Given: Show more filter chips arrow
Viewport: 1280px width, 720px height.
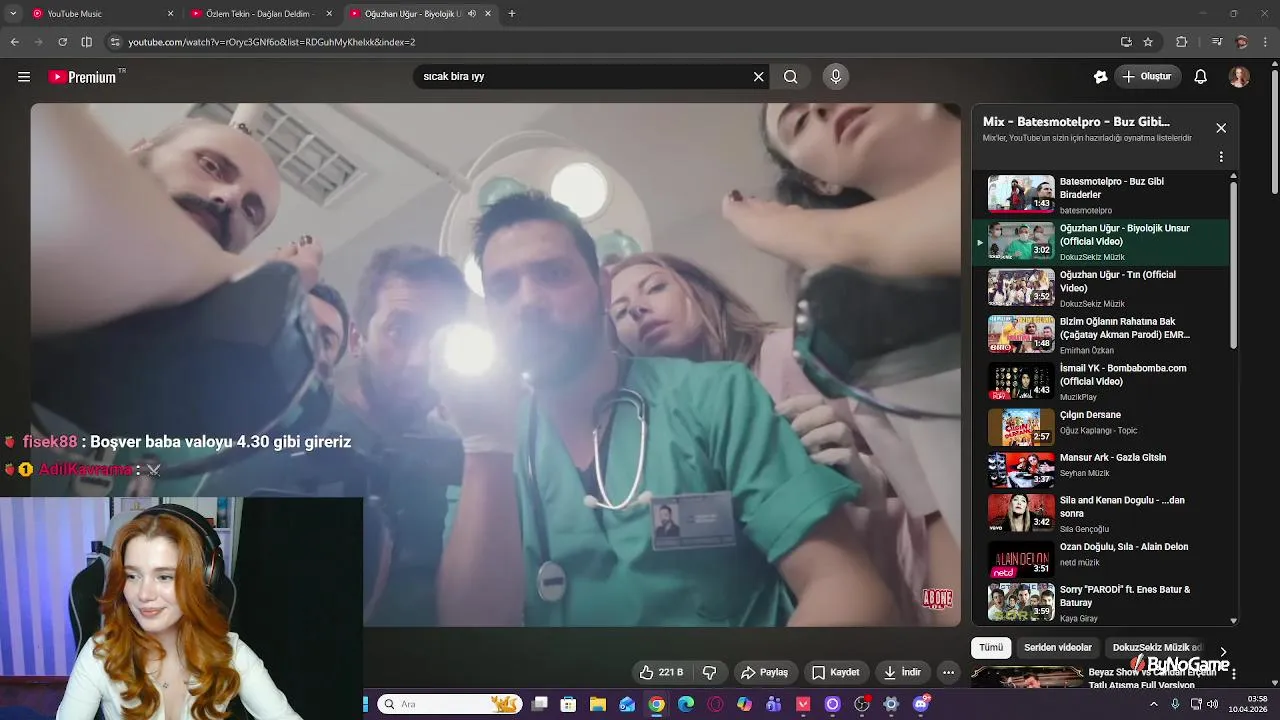Looking at the screenshot, I should pyautogui.click(x=1222, y=652).
